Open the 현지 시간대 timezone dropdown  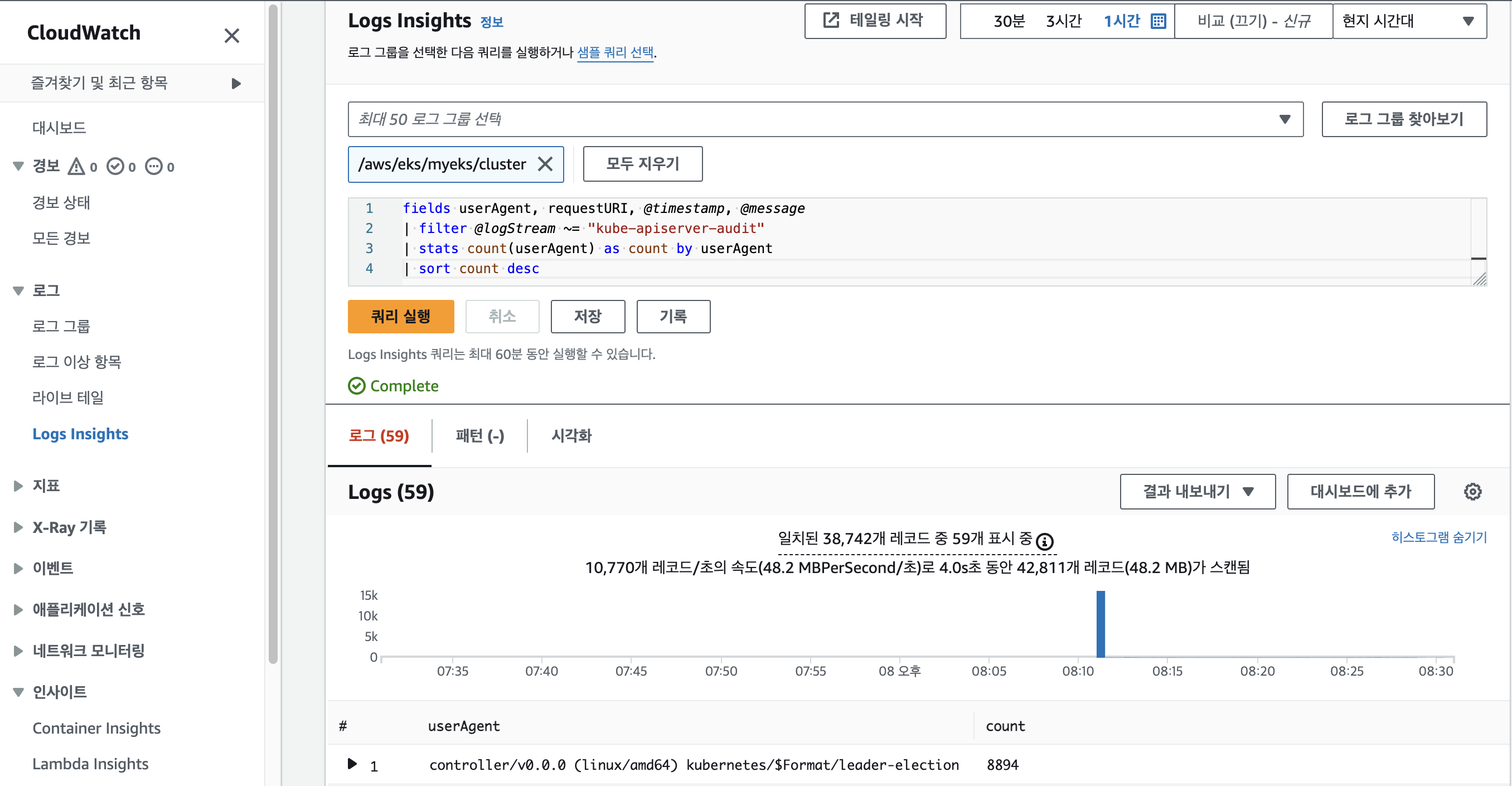[1409, 21]
